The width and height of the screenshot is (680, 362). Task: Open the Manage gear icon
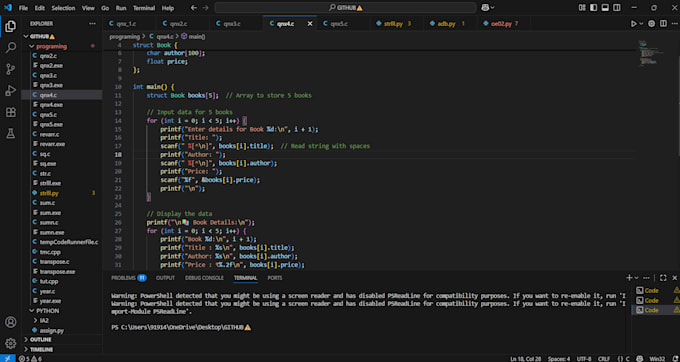(10, 343)
